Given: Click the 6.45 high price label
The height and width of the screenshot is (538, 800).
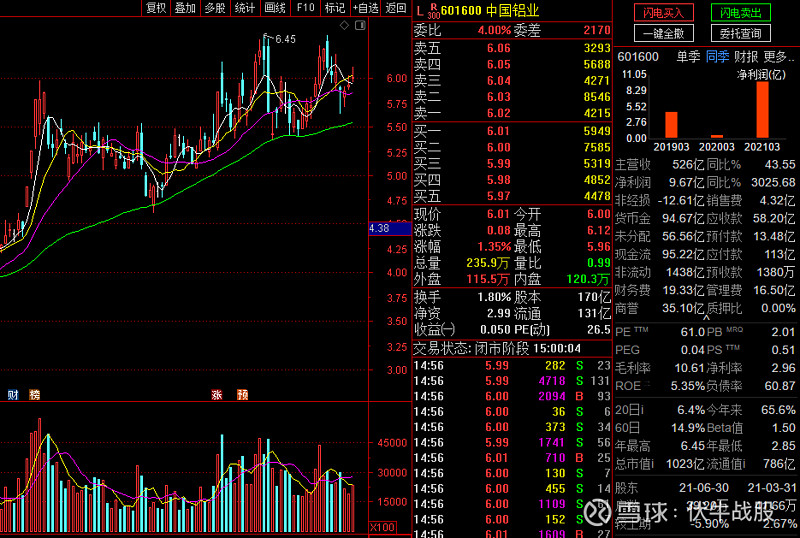Looking at the screenshot, I should (x=285, y=39).
